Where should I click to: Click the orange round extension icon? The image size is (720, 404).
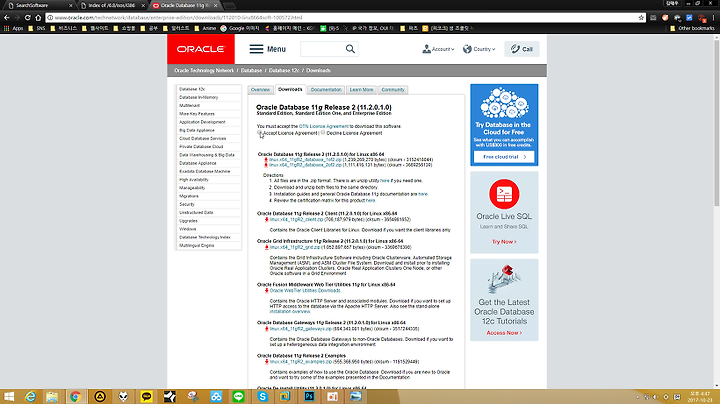[x=665, y=17]
